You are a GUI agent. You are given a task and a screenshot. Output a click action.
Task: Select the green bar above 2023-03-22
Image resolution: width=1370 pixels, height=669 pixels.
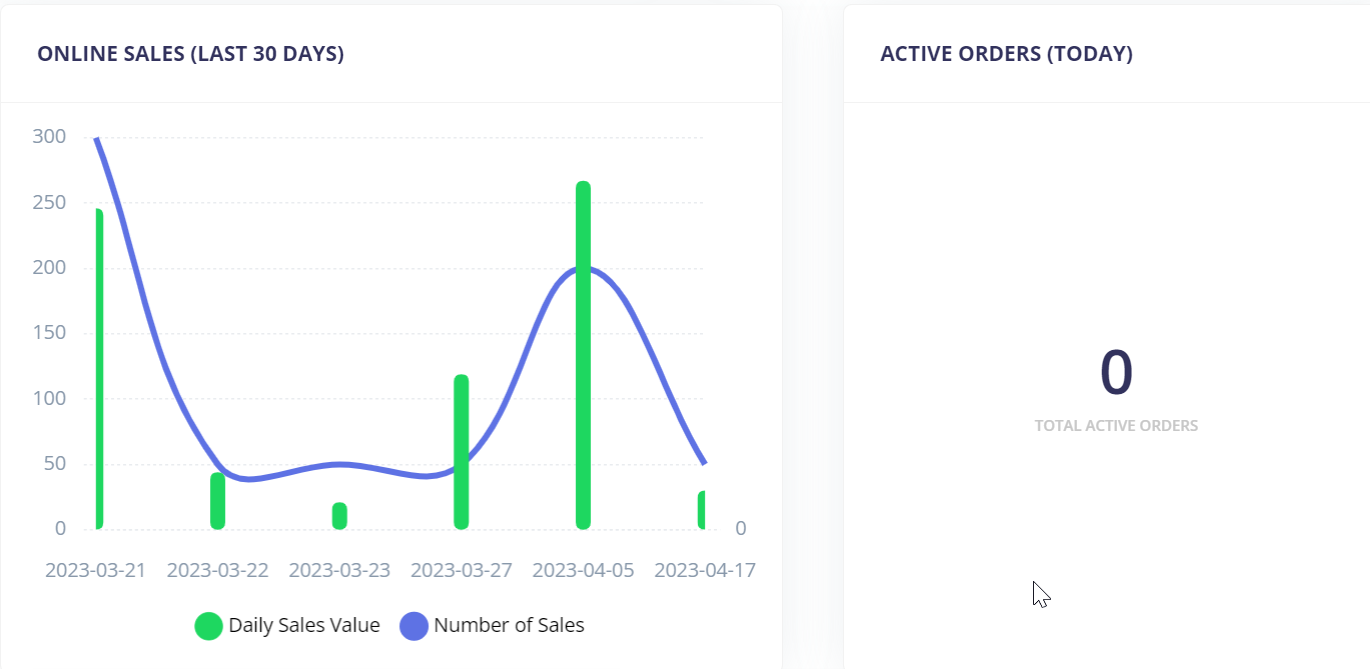[218, 501]
